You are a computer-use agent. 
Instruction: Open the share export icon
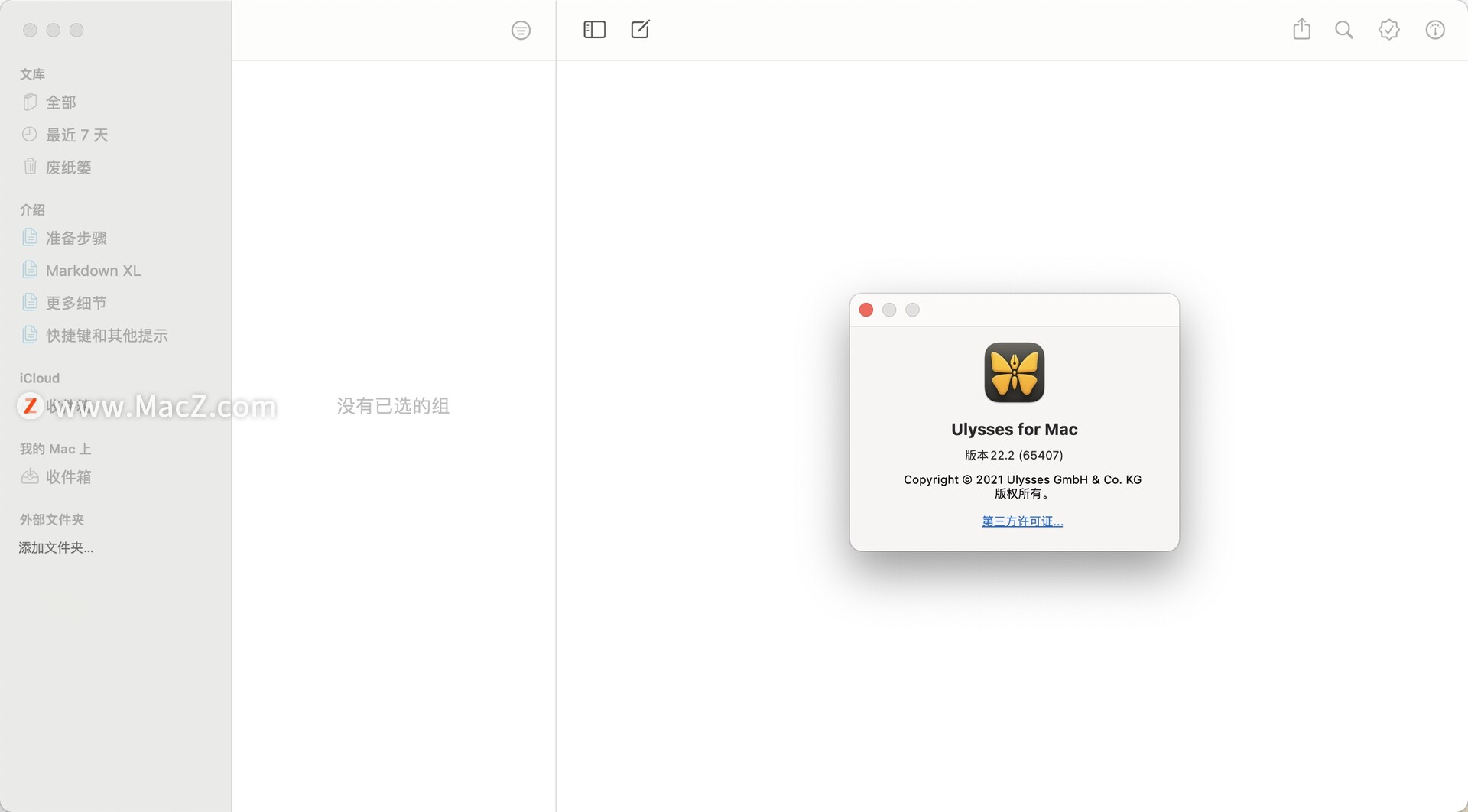coord(1301,30)
